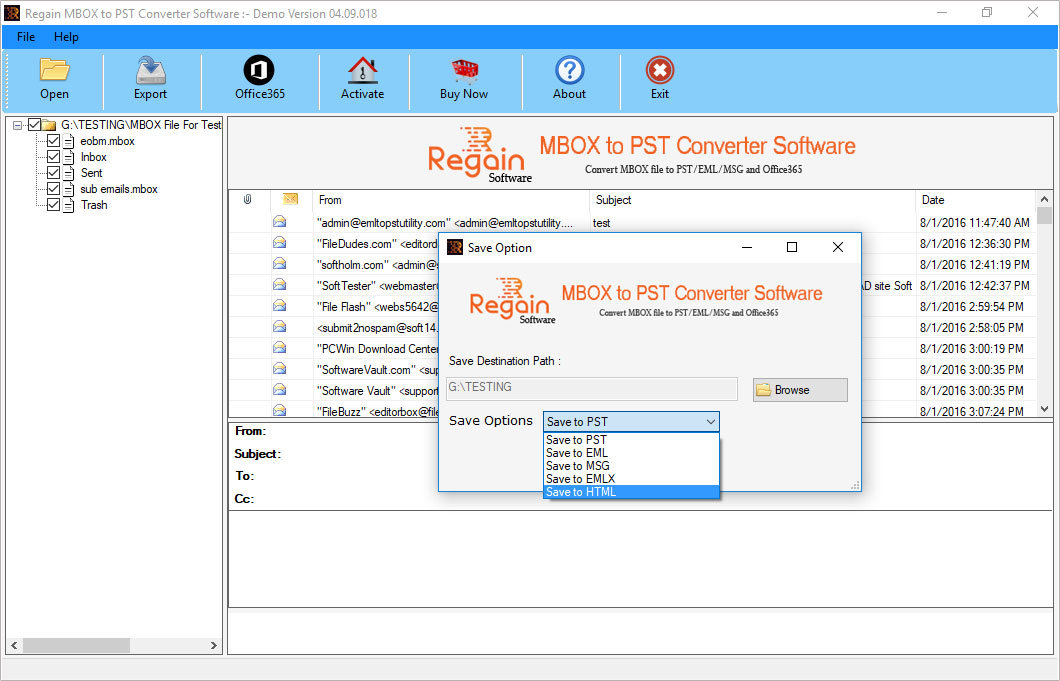Select Inbox in the folder tree
This screenshot has width=1060, height=681.
click(x=94, y=157)
